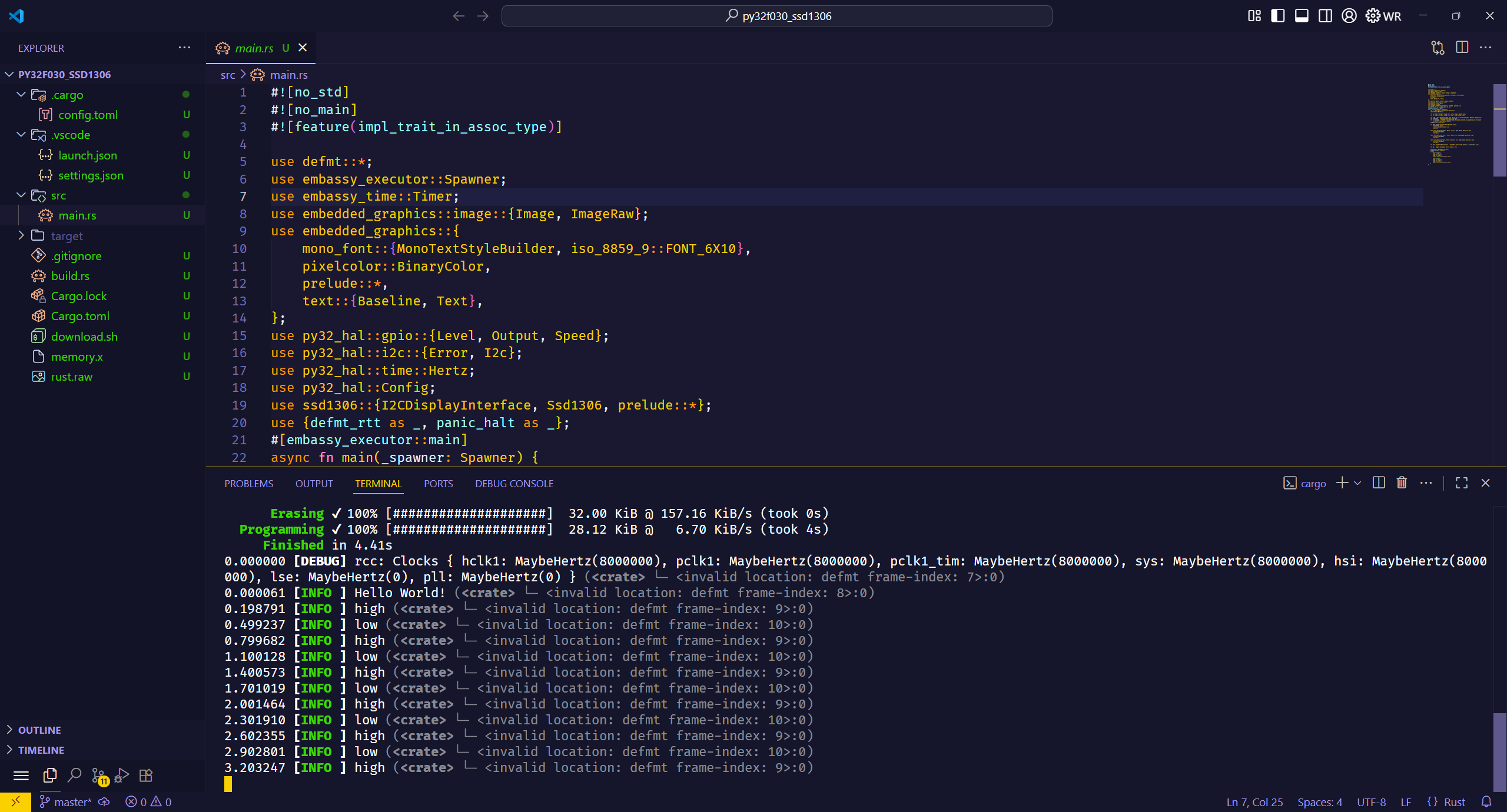Open the Run and Debug view
This screenshot has height=812, width=1507.
click(122, 776)
